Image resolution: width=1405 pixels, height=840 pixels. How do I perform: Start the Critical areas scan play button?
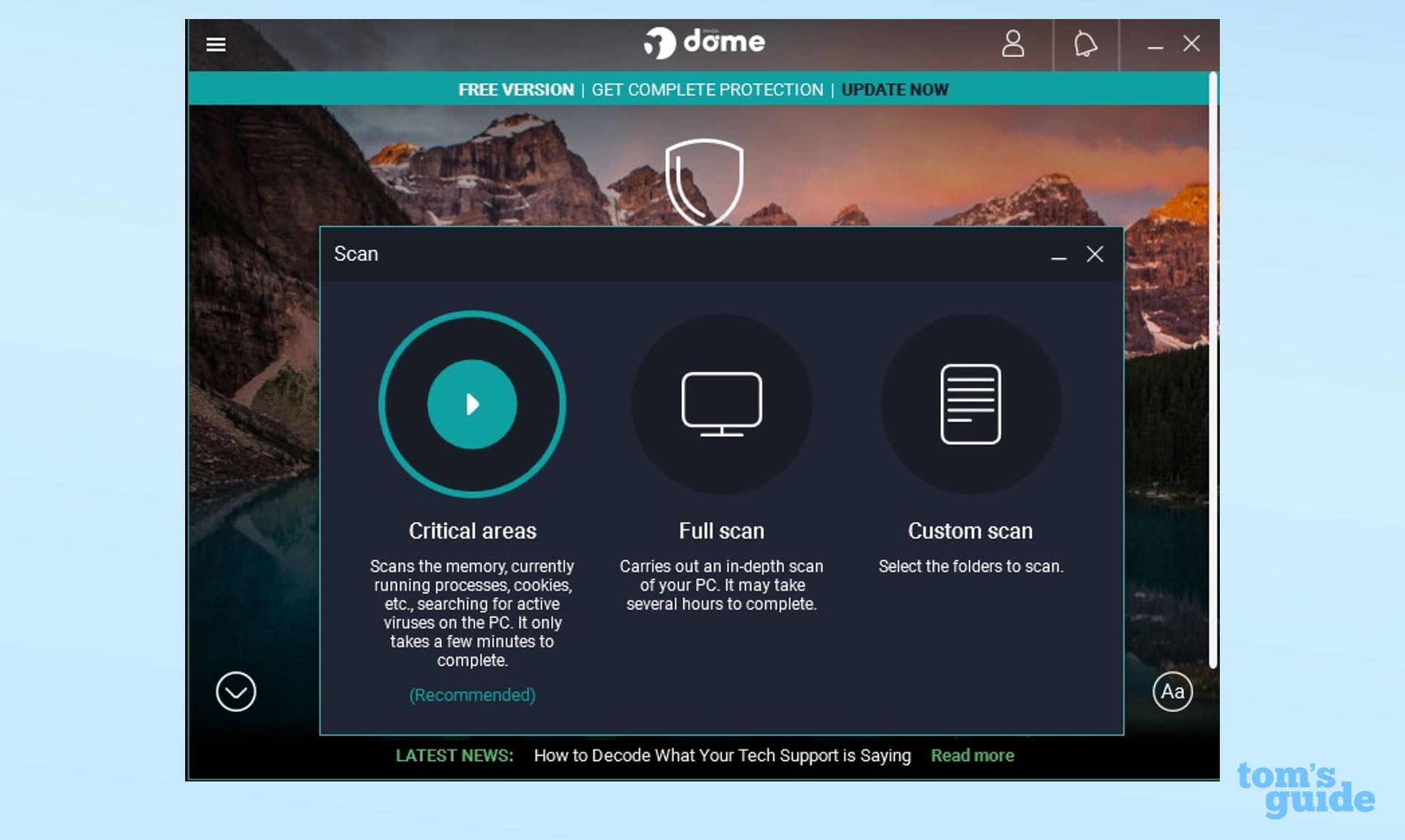coord(472,404)
